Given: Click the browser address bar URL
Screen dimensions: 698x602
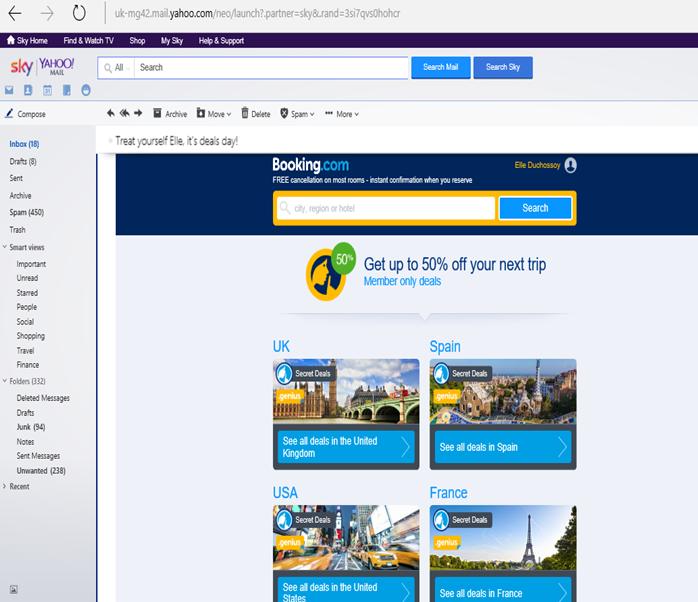Looking at the screenshot, I should (x=257, y=13).
